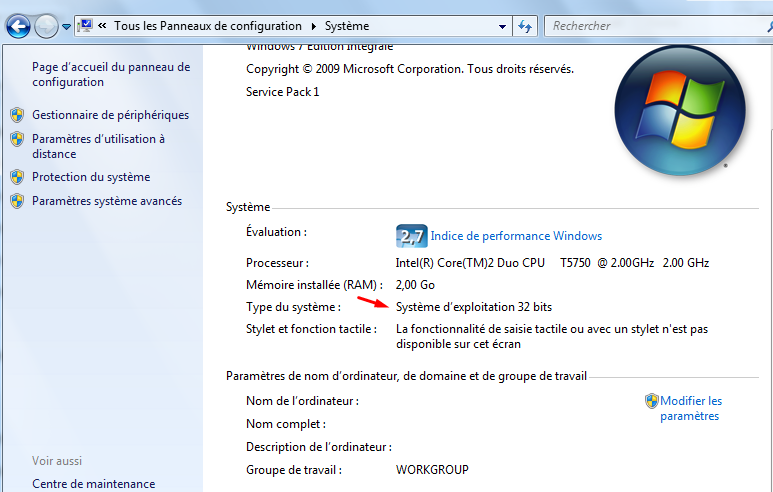Open 'Indice de performance Windows' link
Screen dimensions: 773x492
[516, 236]
